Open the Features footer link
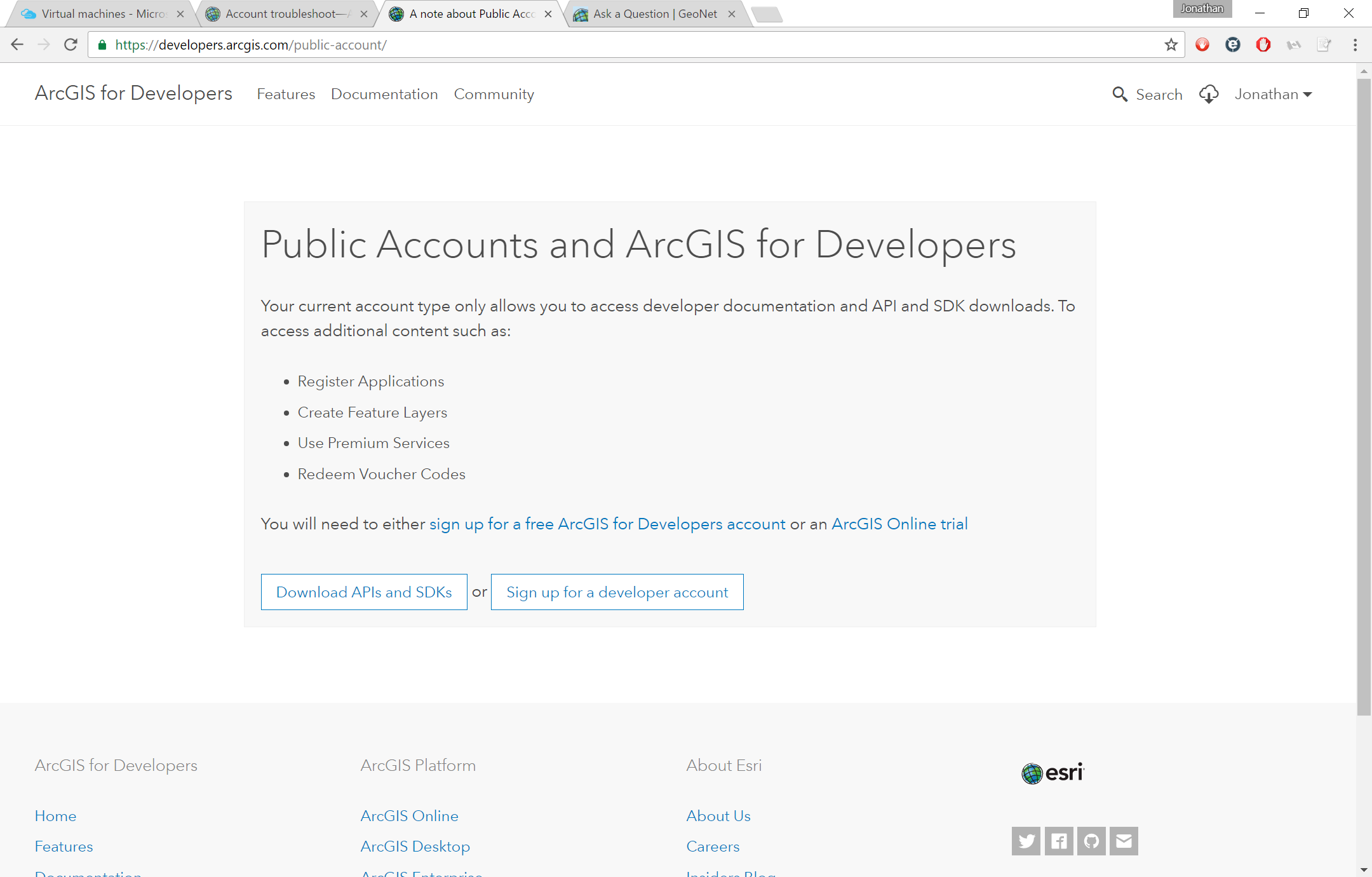The image size is (1372, 877). [x=64, y=846]
